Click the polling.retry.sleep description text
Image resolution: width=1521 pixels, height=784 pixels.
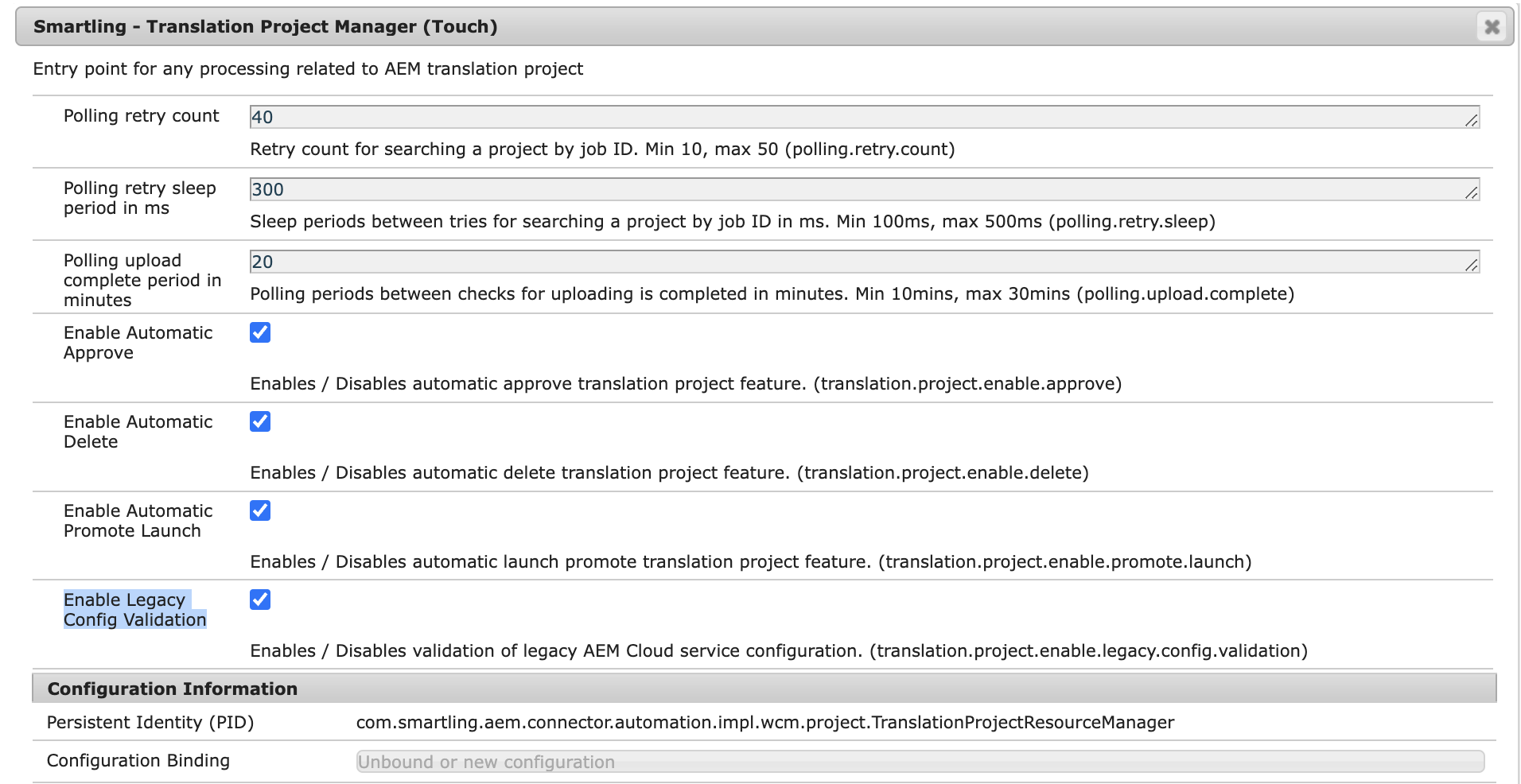[733, 222]
